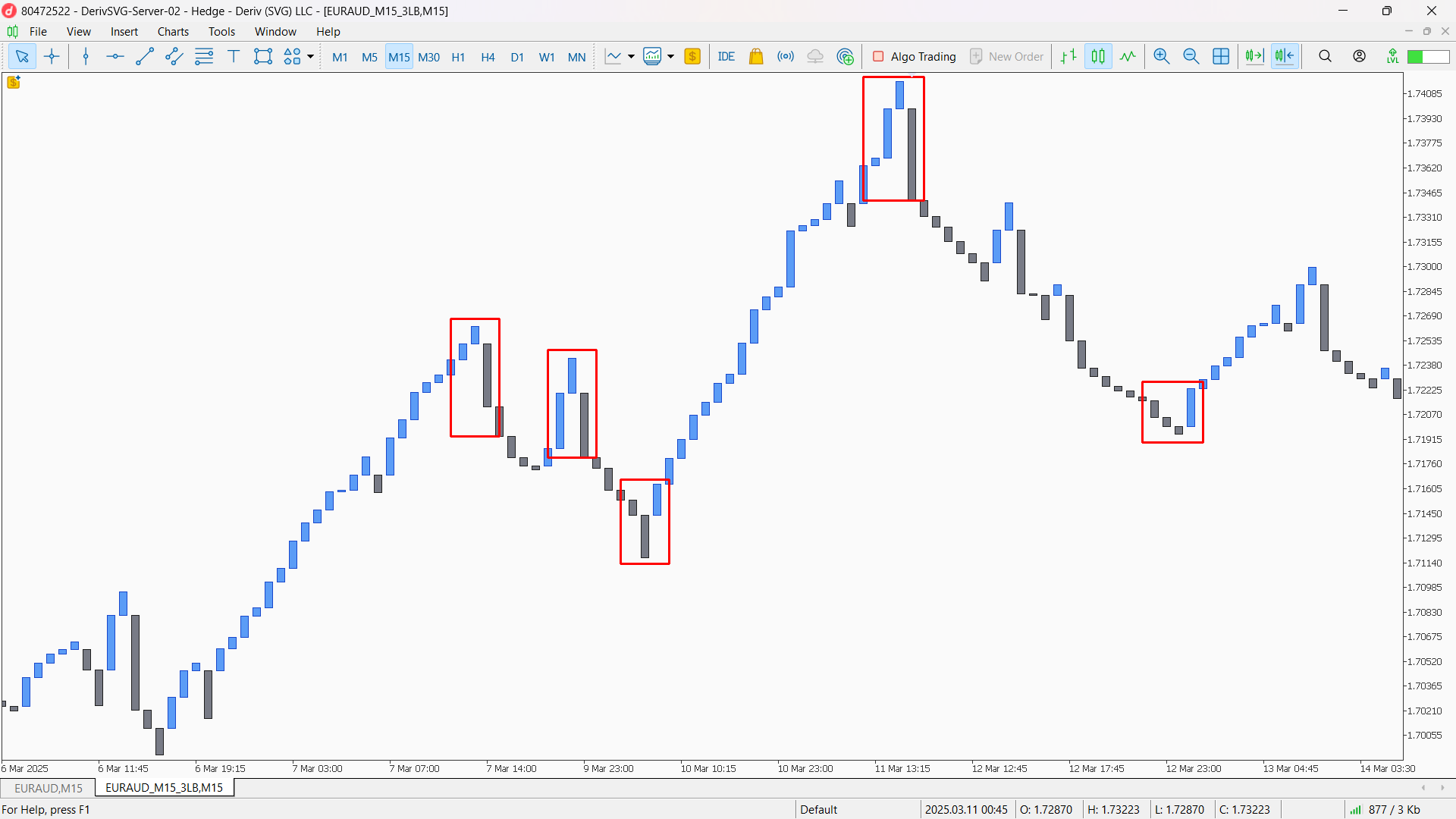Click the gold dollar trading icon

(x=692, y=57)
